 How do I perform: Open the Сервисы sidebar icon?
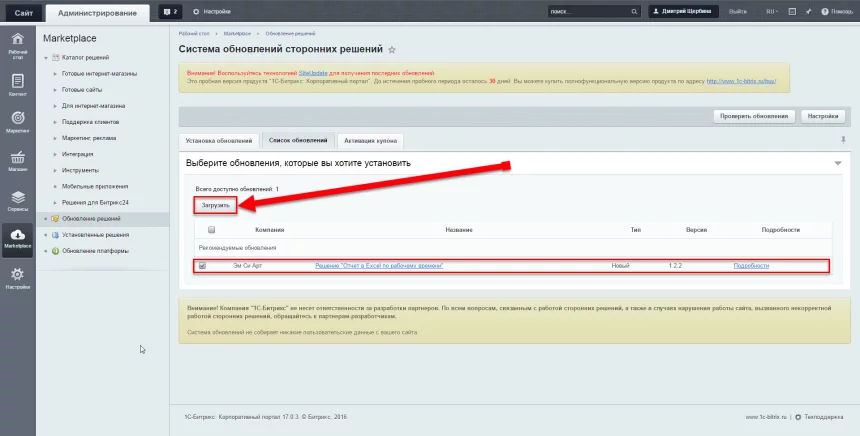point(17,199)
